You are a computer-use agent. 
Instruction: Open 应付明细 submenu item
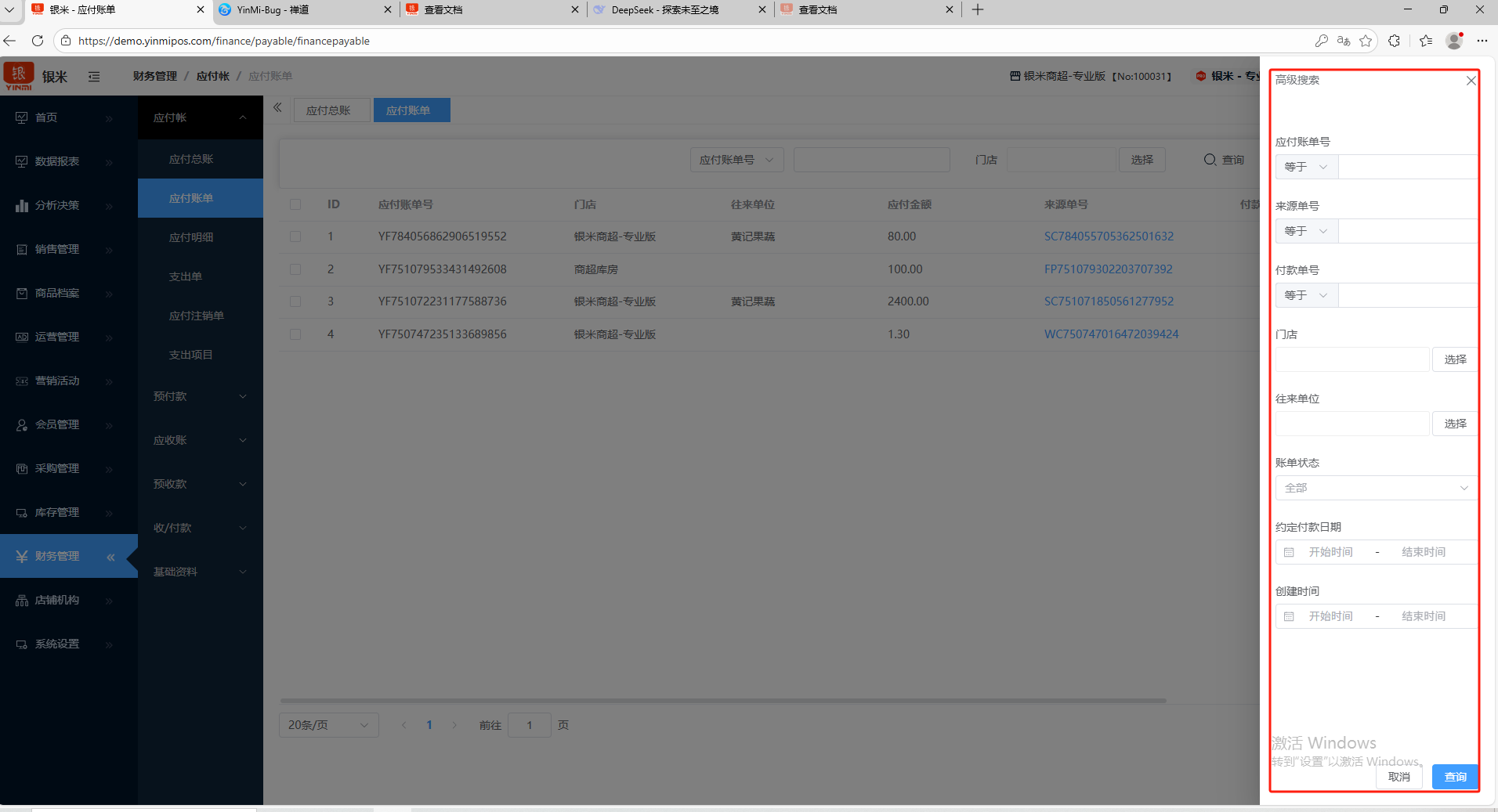coord(201,237)
